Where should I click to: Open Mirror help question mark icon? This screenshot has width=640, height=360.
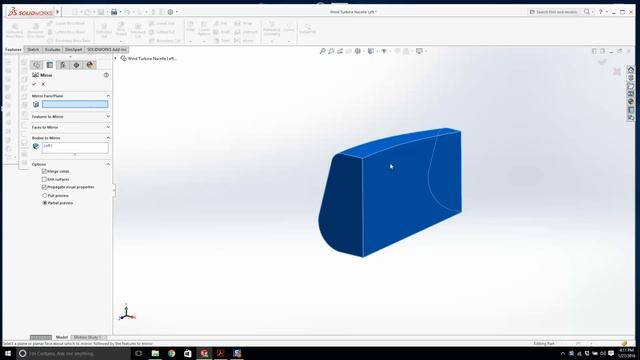pyautogui.click(x=106, y=75)
